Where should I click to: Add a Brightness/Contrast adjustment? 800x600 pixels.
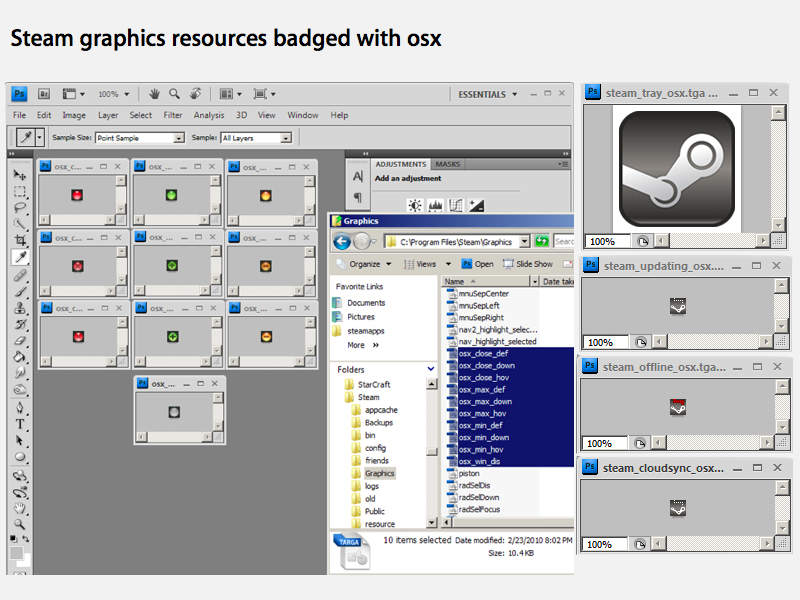click(x=415, y=206)
